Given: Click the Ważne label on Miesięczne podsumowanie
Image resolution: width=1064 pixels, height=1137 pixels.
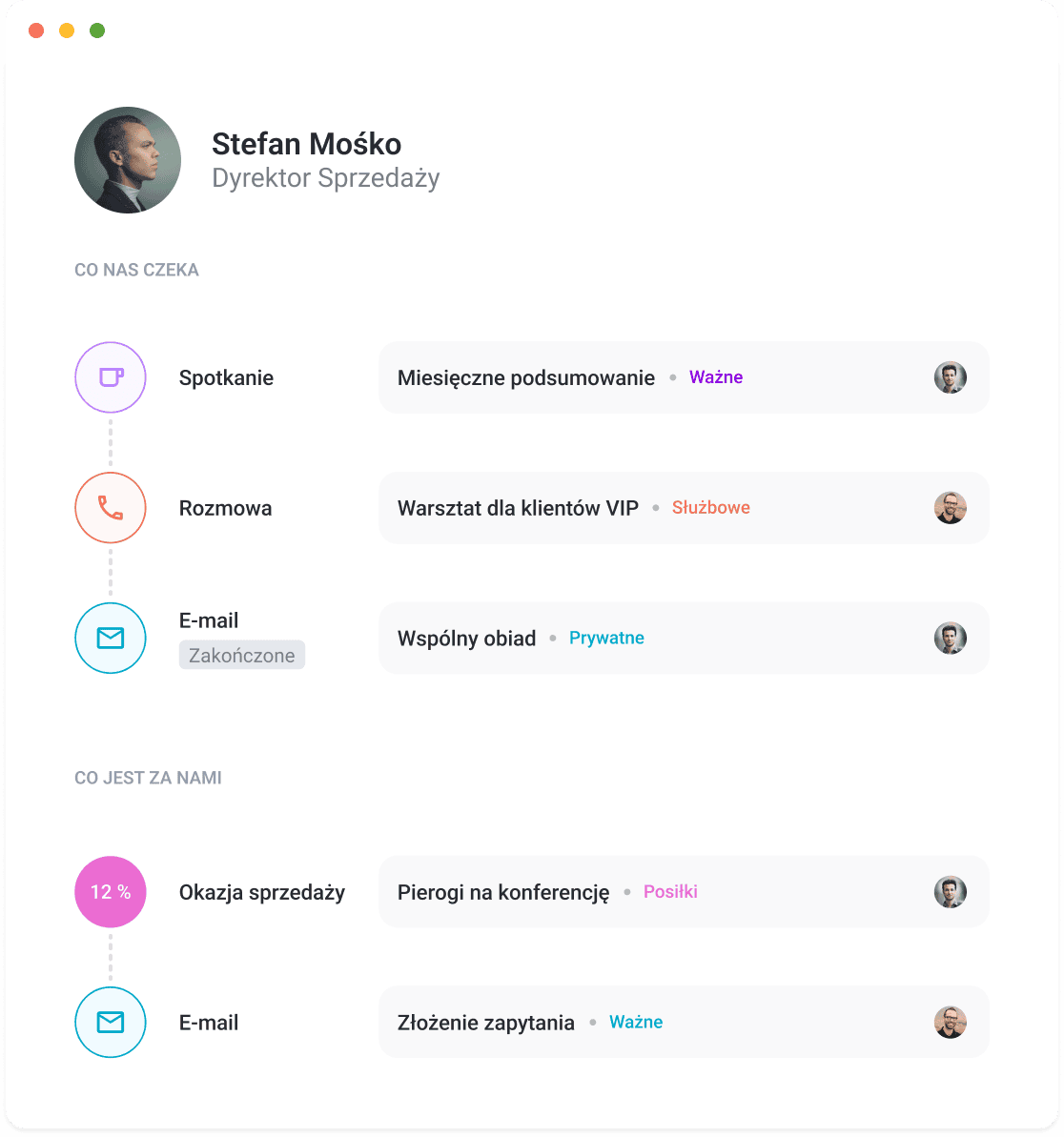Looking at the screenshot, I should tap(715, 376).
